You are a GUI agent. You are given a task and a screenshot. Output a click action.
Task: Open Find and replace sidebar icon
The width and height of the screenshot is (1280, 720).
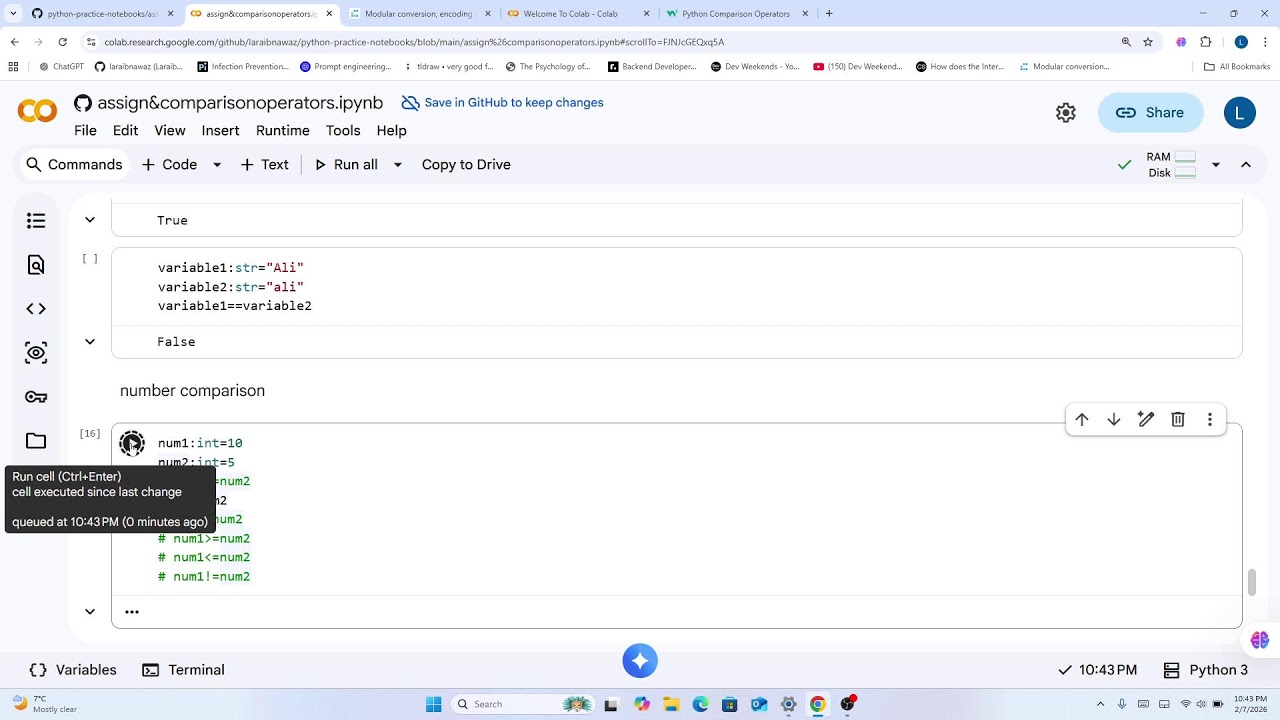tap(36, 265)
